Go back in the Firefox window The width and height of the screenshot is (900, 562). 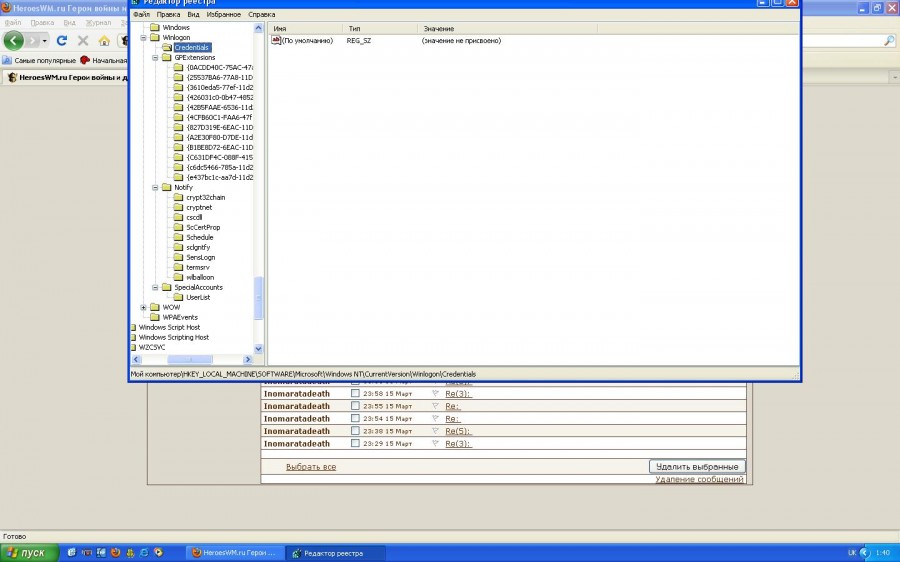(13, 40)
